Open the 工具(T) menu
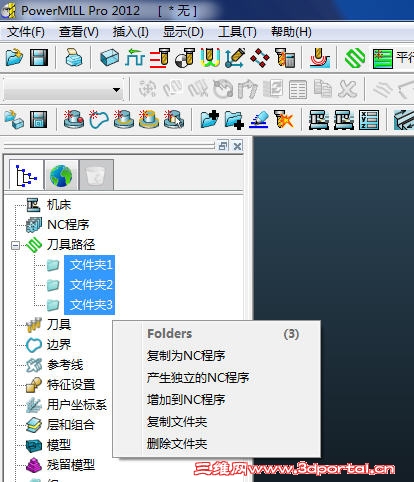The width and height of the screenshot is (414, 482). click(x=237, y=32)
